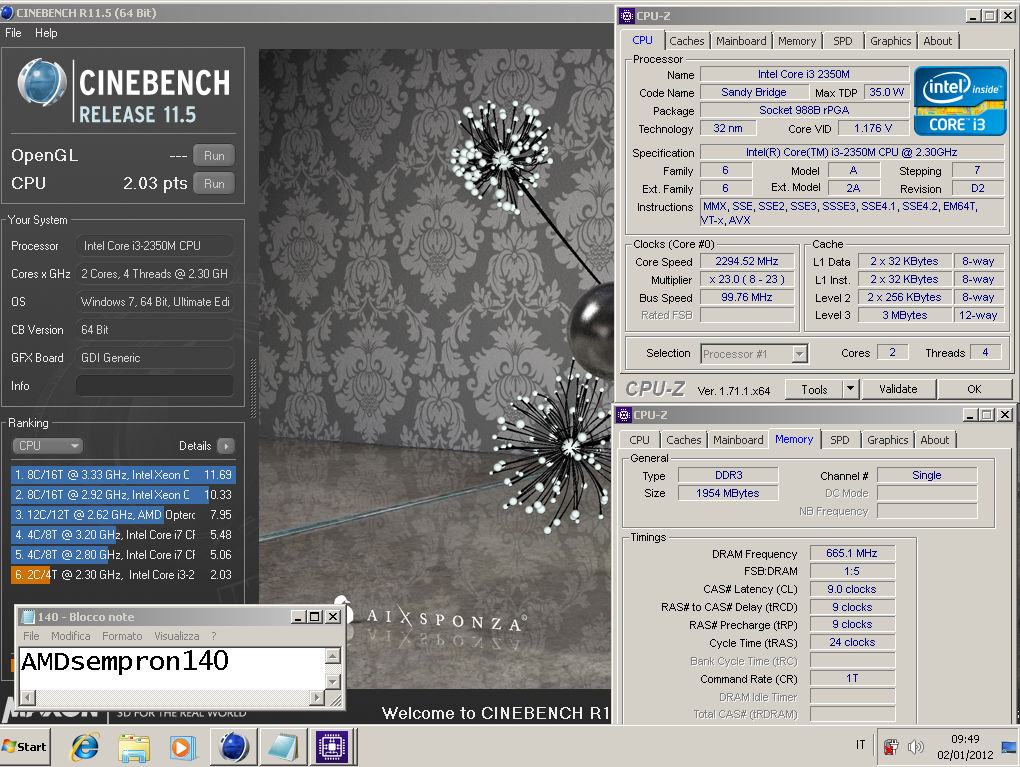Click the IT language indicator
Image resolution: width=1020 pixels, height=767 pixels.
(x=861, y=745)
